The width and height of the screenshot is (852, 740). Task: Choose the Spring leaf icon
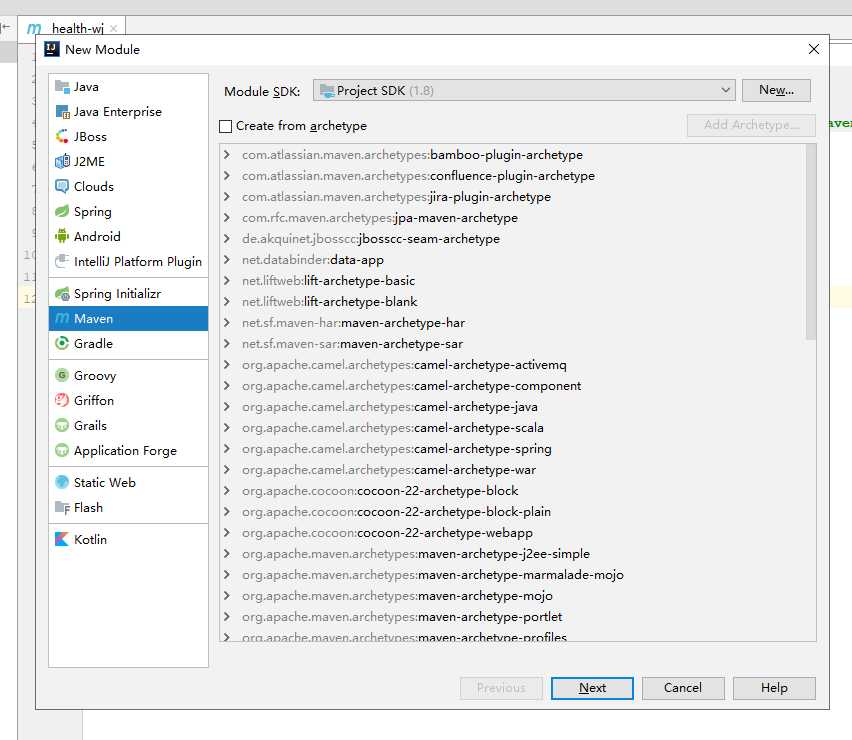point(62,211)
